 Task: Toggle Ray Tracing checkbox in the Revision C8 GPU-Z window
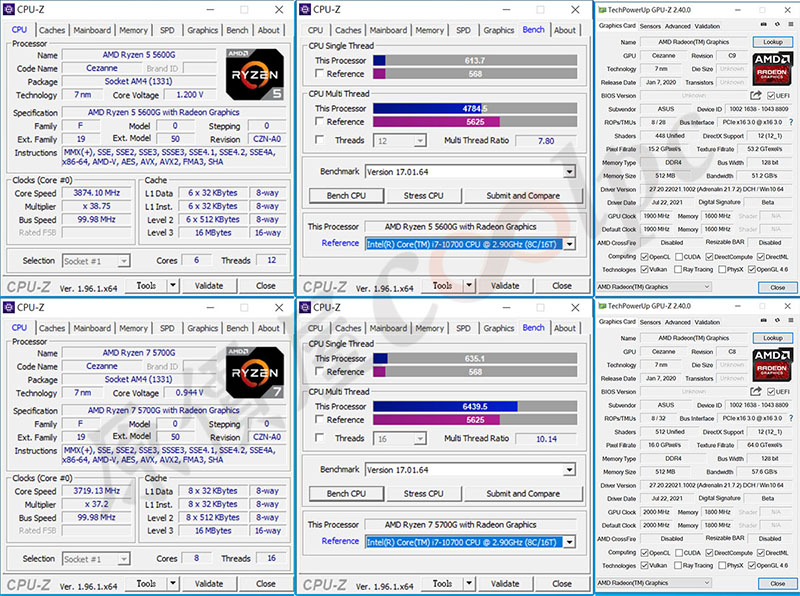pos(678,565)
